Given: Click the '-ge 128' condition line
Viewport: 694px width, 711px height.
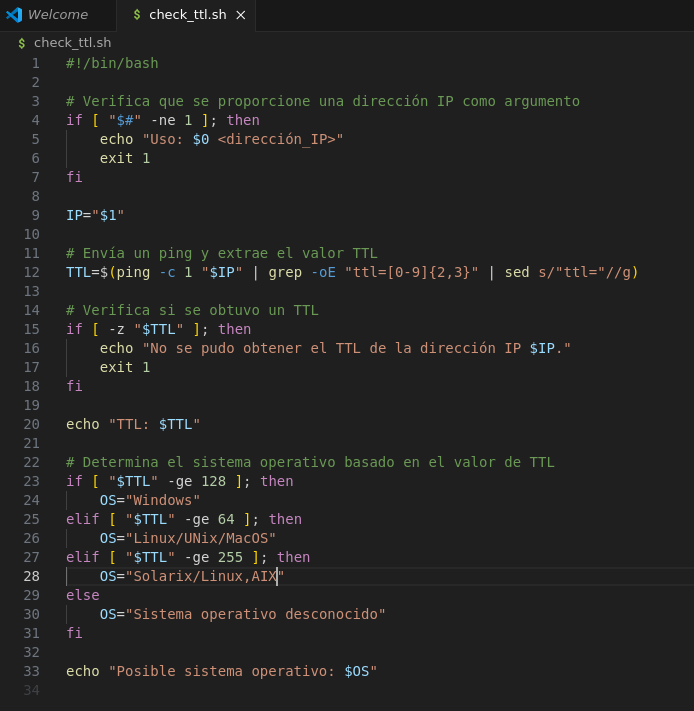Looking at the screenshot, I should point(180,481).
